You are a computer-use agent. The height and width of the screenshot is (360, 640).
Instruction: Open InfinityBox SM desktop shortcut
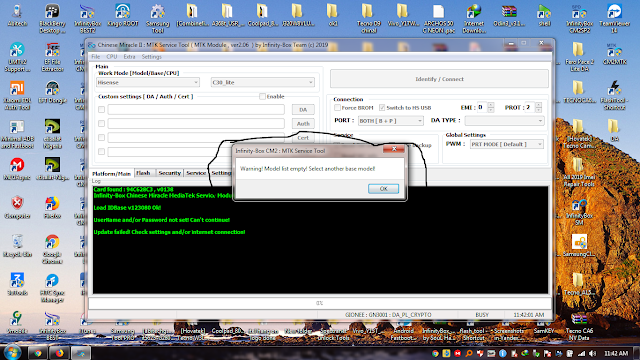click(x=580, y=212)
